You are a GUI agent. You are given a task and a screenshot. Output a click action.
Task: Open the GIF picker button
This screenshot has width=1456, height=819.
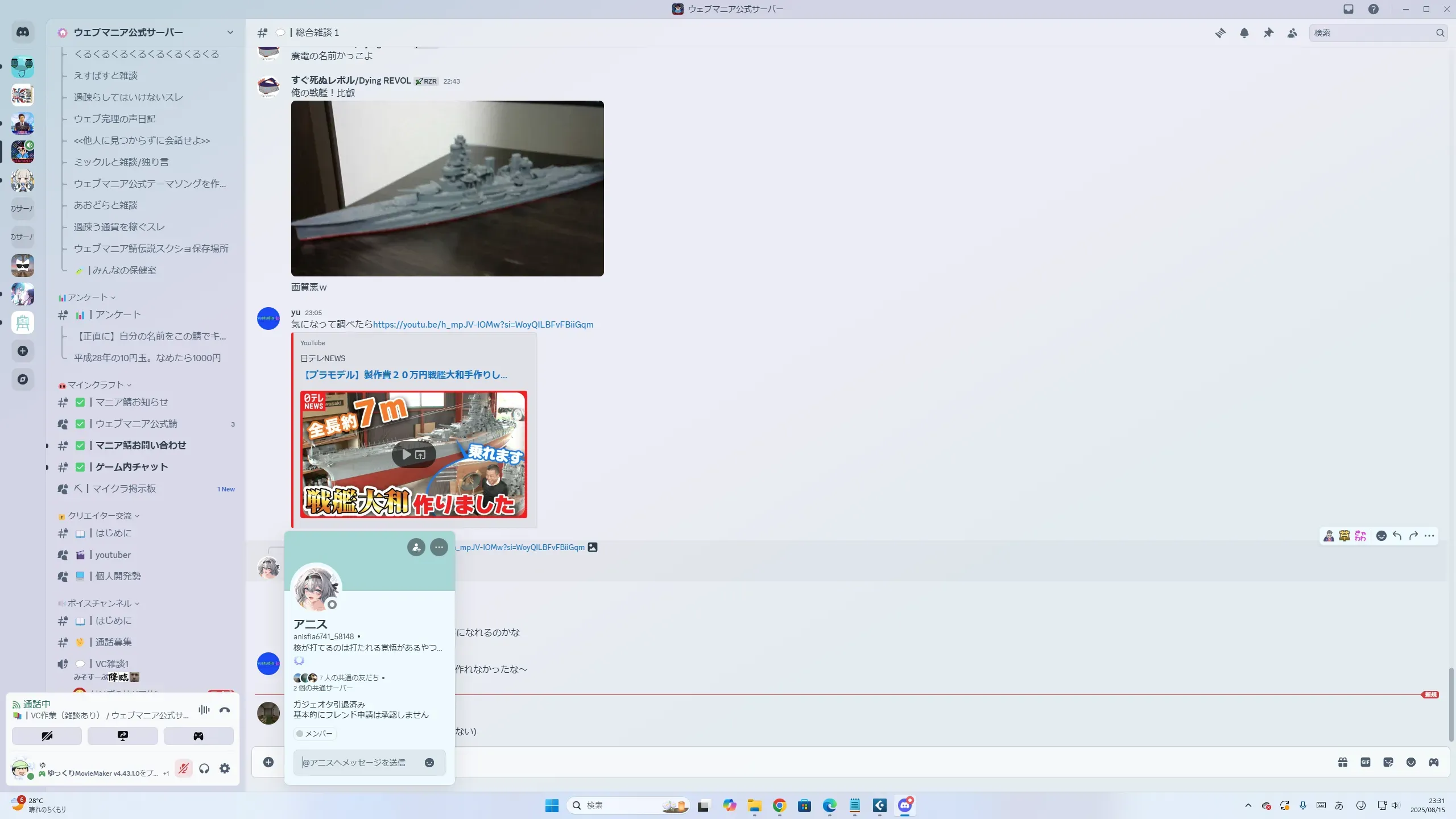click(x=1366, y=762)
